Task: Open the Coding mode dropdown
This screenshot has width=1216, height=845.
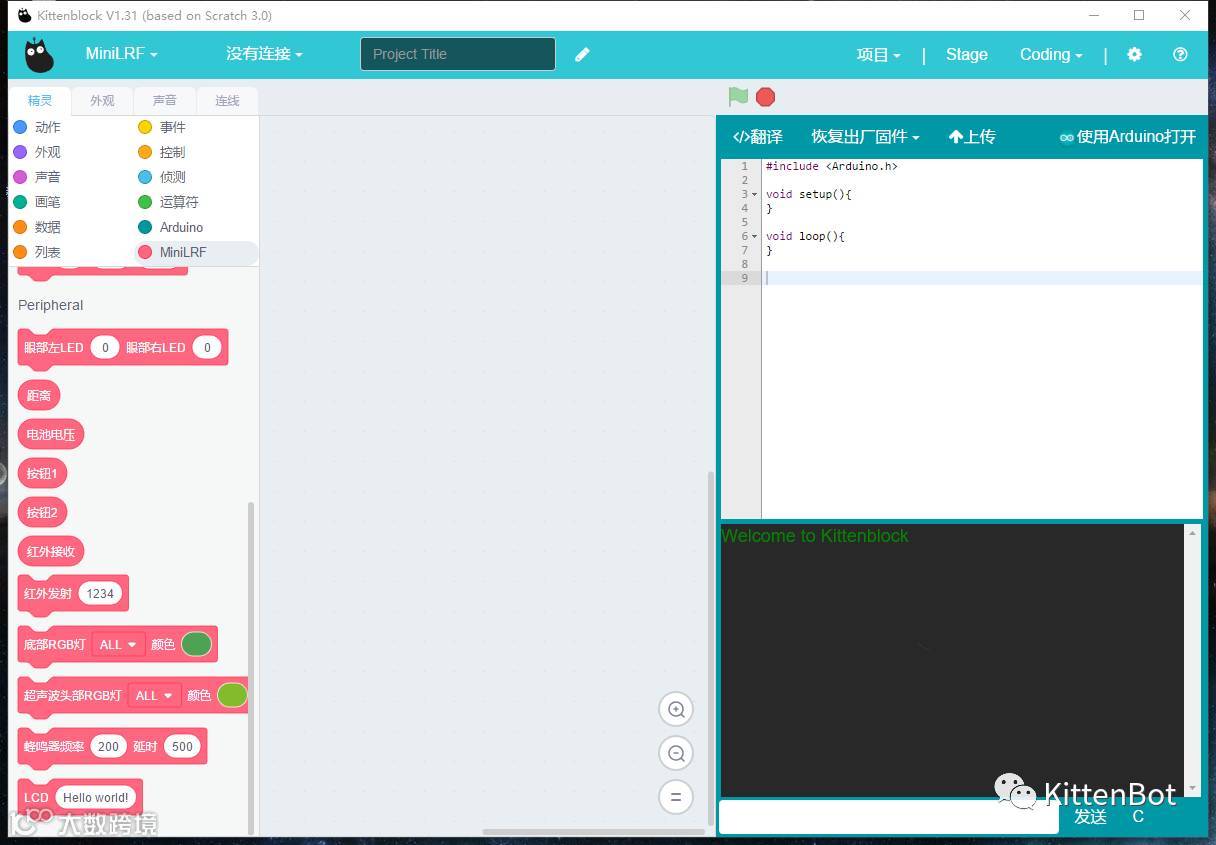Action: 1051,55
